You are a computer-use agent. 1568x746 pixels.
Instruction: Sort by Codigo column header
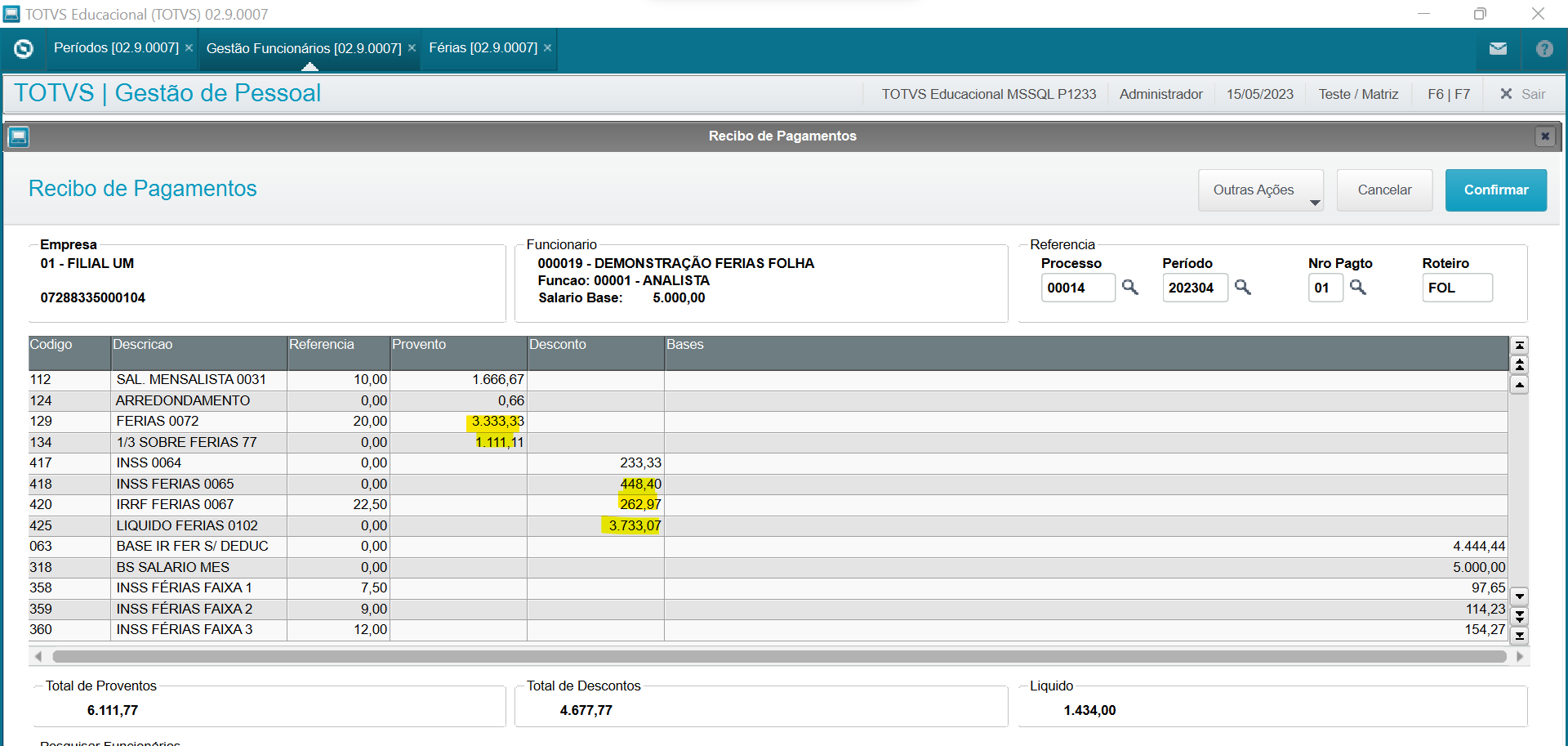point(69,353)
